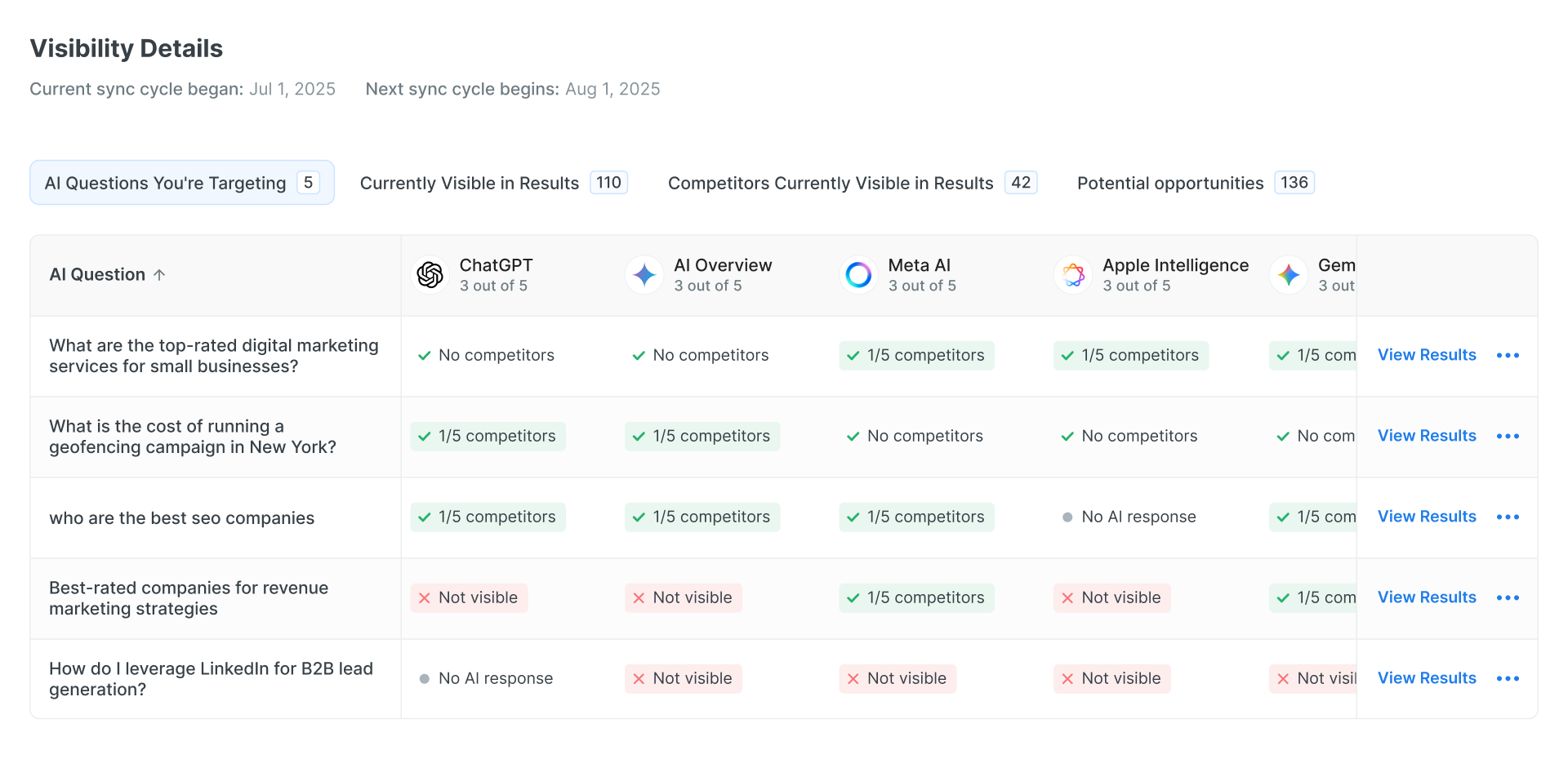View Results for revenue marketing strategies question
Image resolution: width=1568 pixels, height=768 pixels.
(1427, 597)
